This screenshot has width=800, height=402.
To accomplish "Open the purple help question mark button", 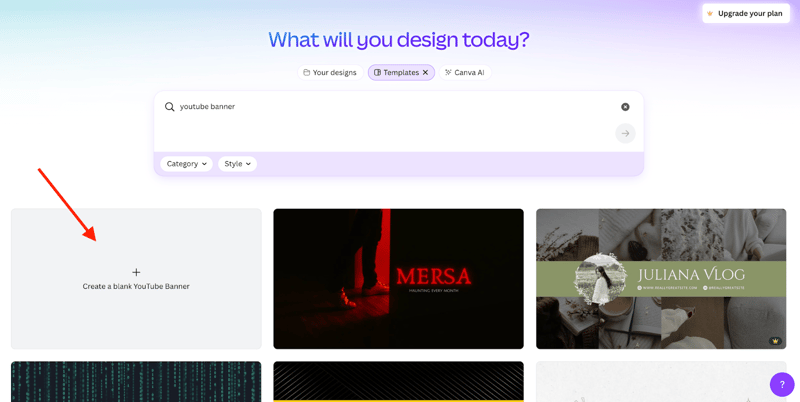I will pyautogui.click(x=782, y=384).
